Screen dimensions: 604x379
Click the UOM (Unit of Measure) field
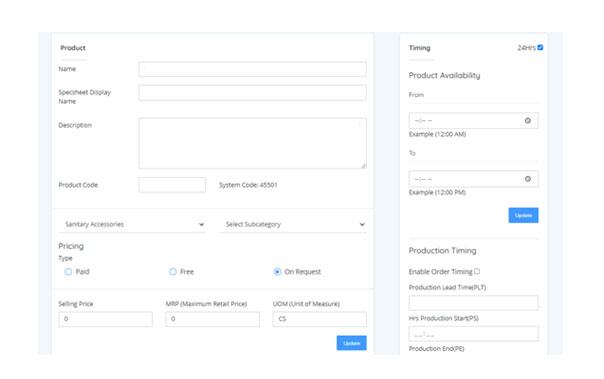pyautogui.click(x=319, y=319)
